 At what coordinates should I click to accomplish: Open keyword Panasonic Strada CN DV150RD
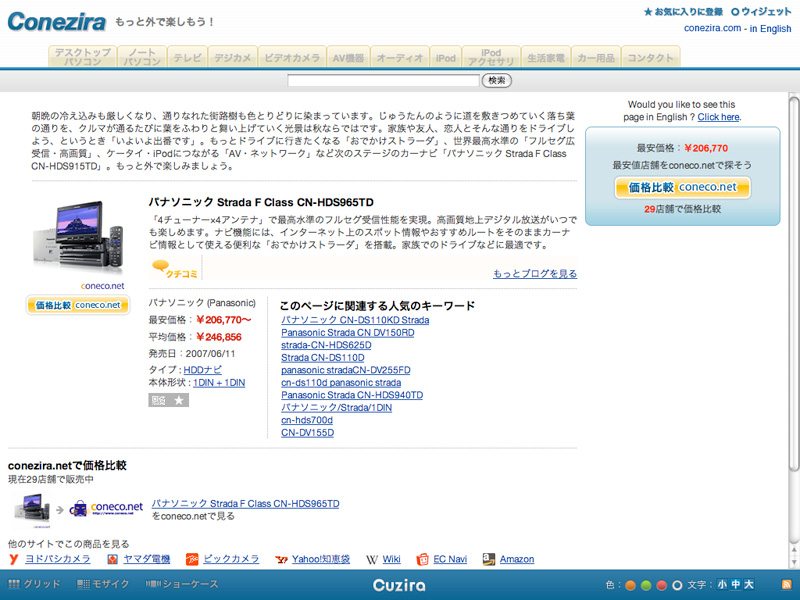pos(347,333)
